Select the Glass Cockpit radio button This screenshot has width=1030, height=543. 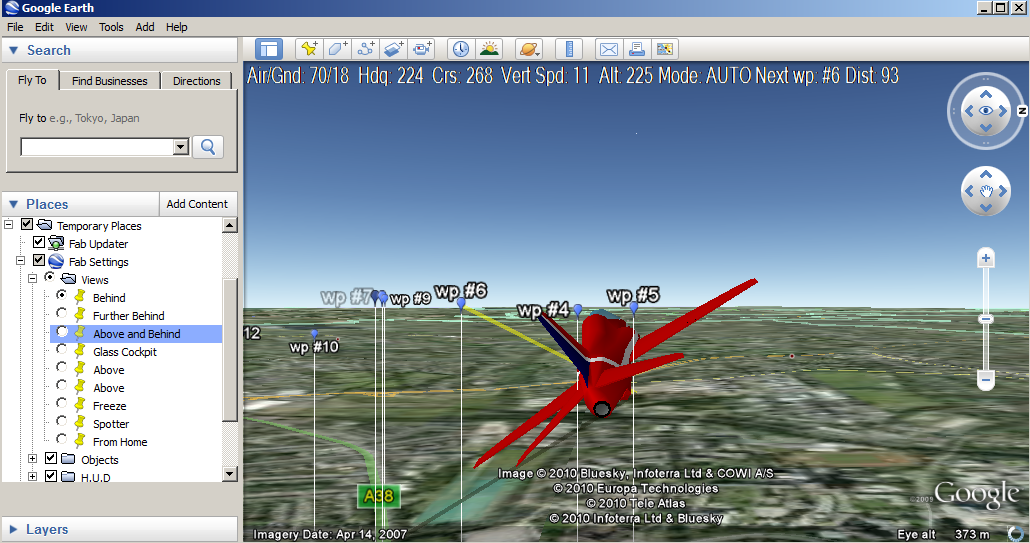pos(62,349)
